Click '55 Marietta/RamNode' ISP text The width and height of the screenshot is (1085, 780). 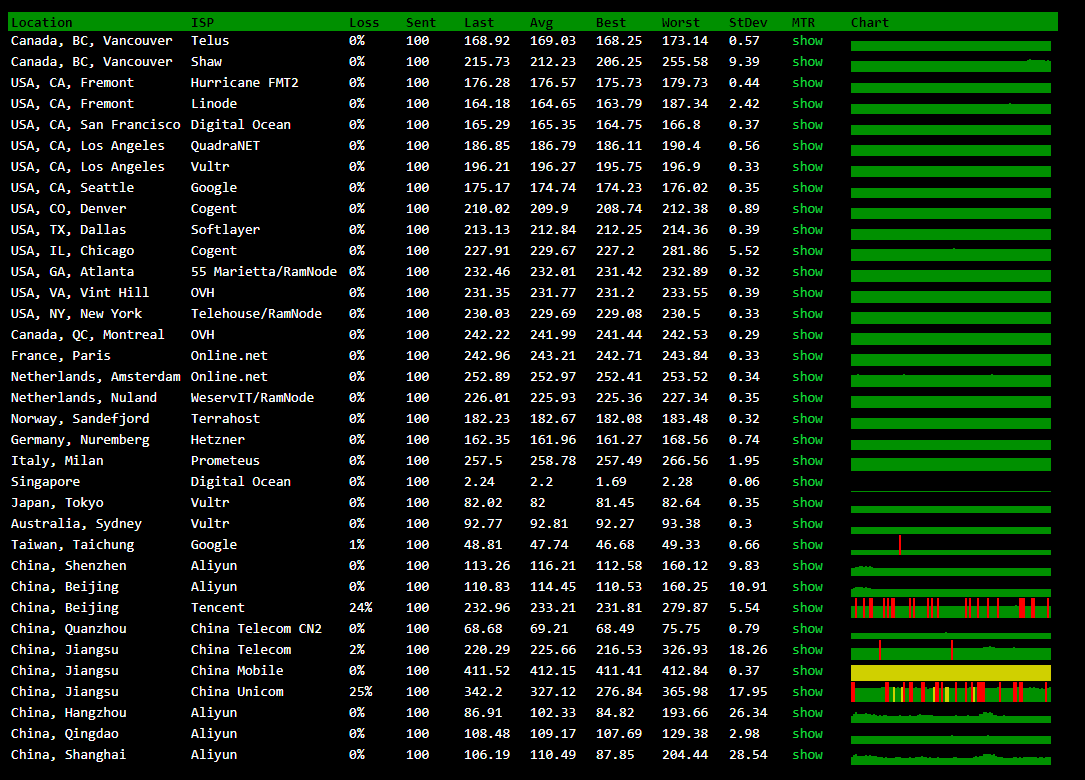coord(264,272)
